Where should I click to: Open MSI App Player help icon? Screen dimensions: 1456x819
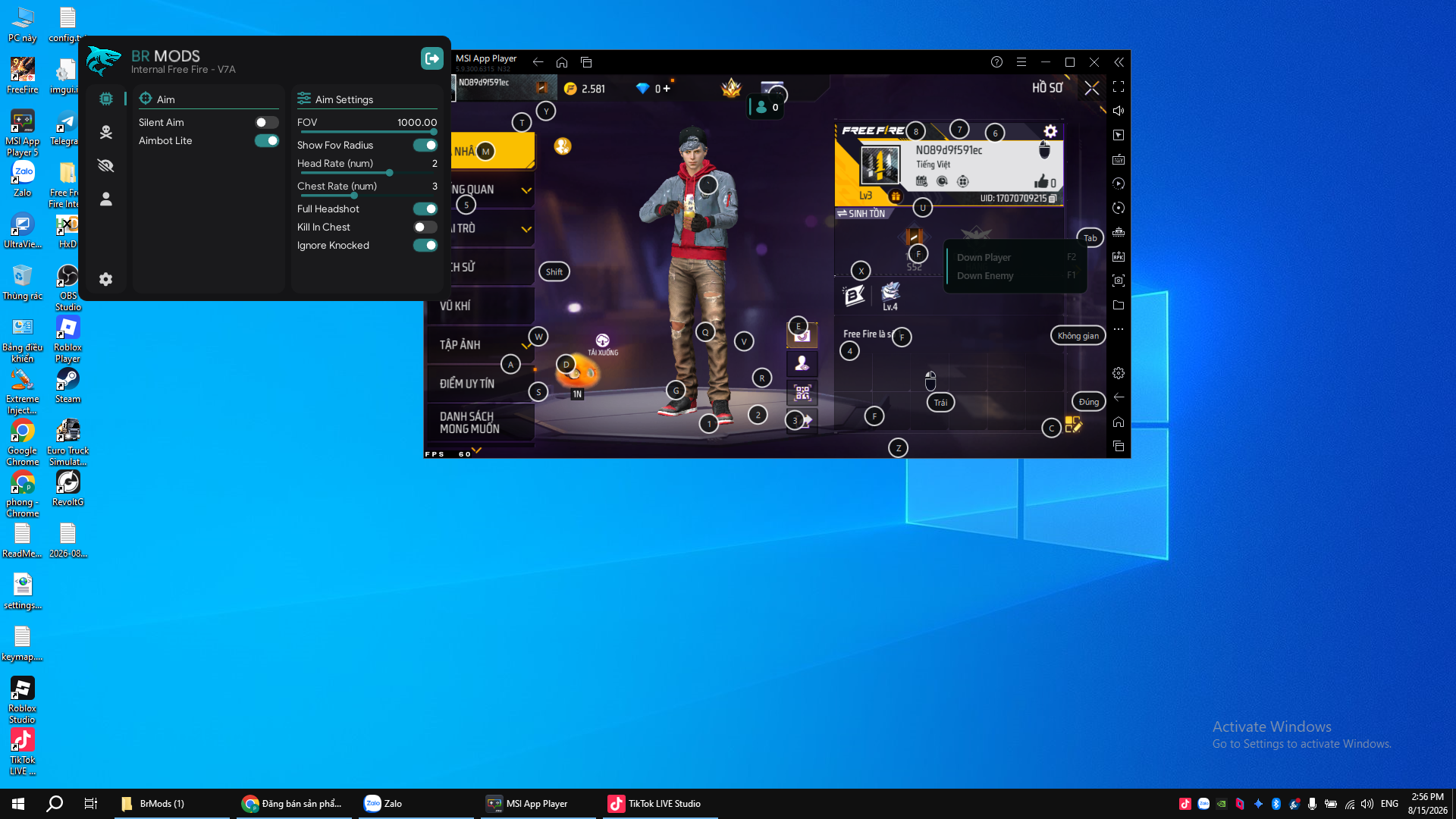(x=997, y=62)
